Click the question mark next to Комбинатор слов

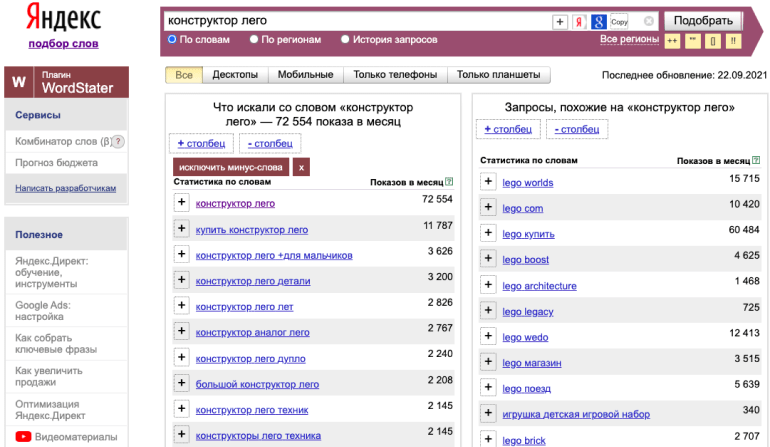pyautogui.click(x=118, y=141)
